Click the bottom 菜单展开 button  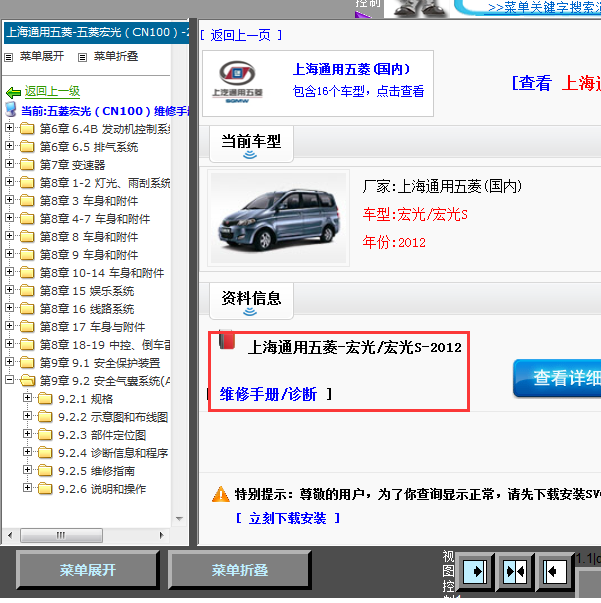click(x=88, y=570)
